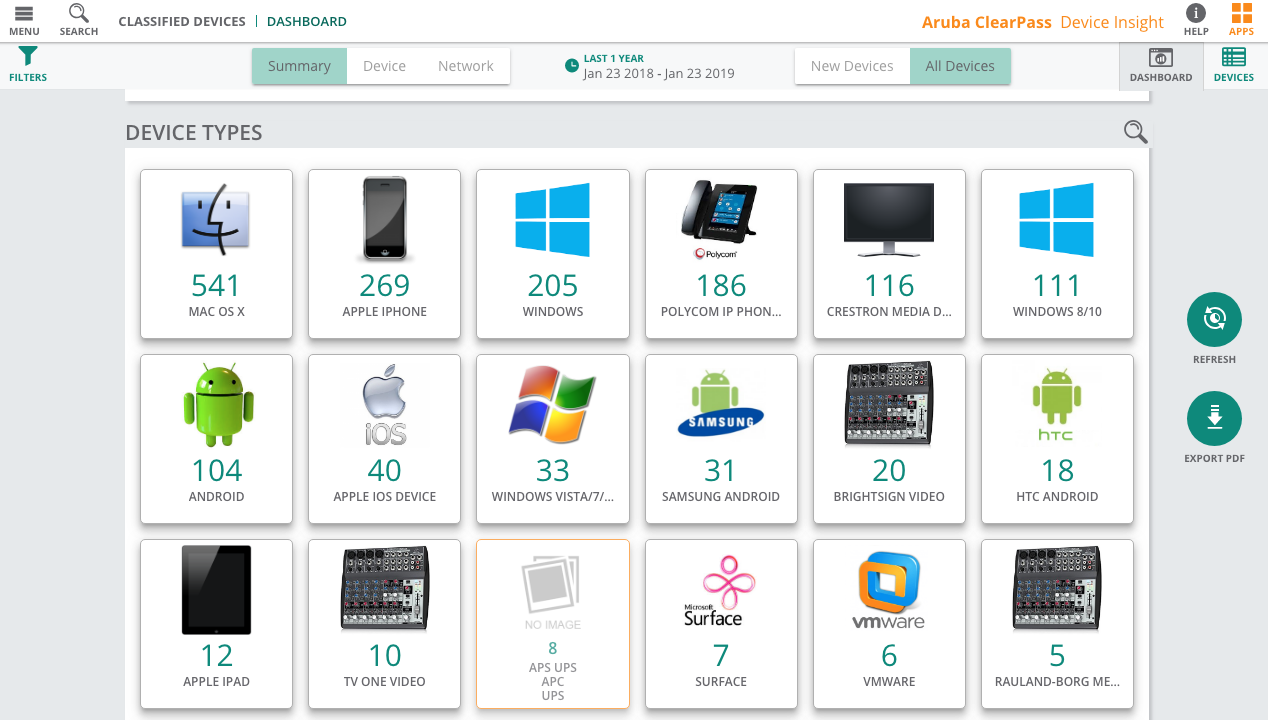Viewport: 1268px width, 720px height.
Task: Click the Refresh round button
Action: pos(1214,320)
